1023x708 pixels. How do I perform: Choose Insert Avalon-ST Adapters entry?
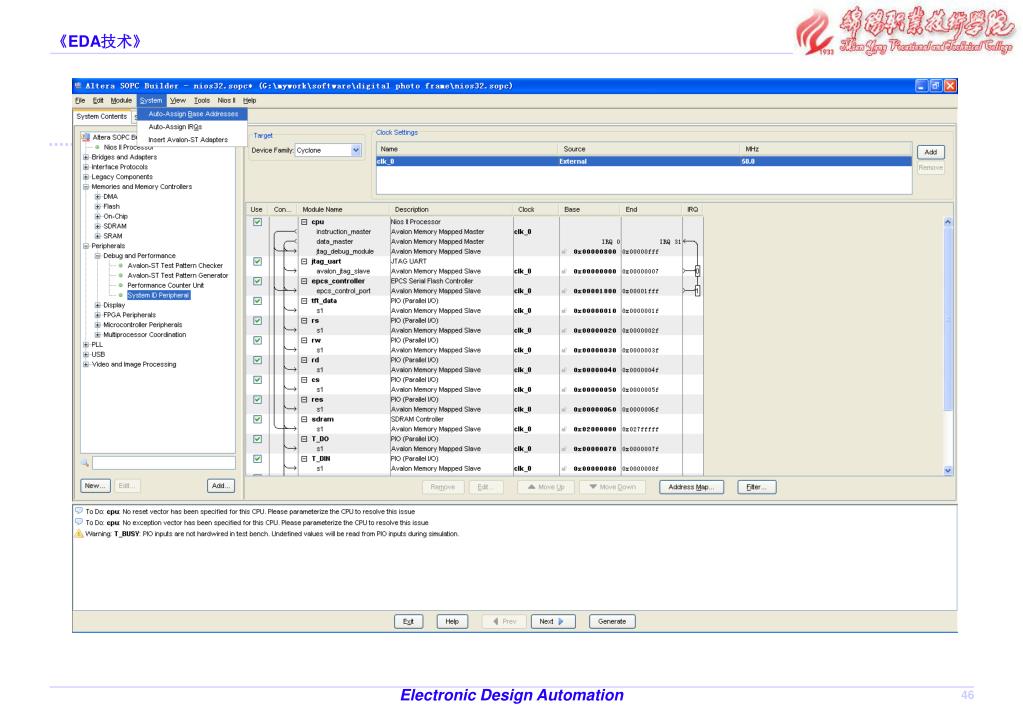[x=188, y=140]
